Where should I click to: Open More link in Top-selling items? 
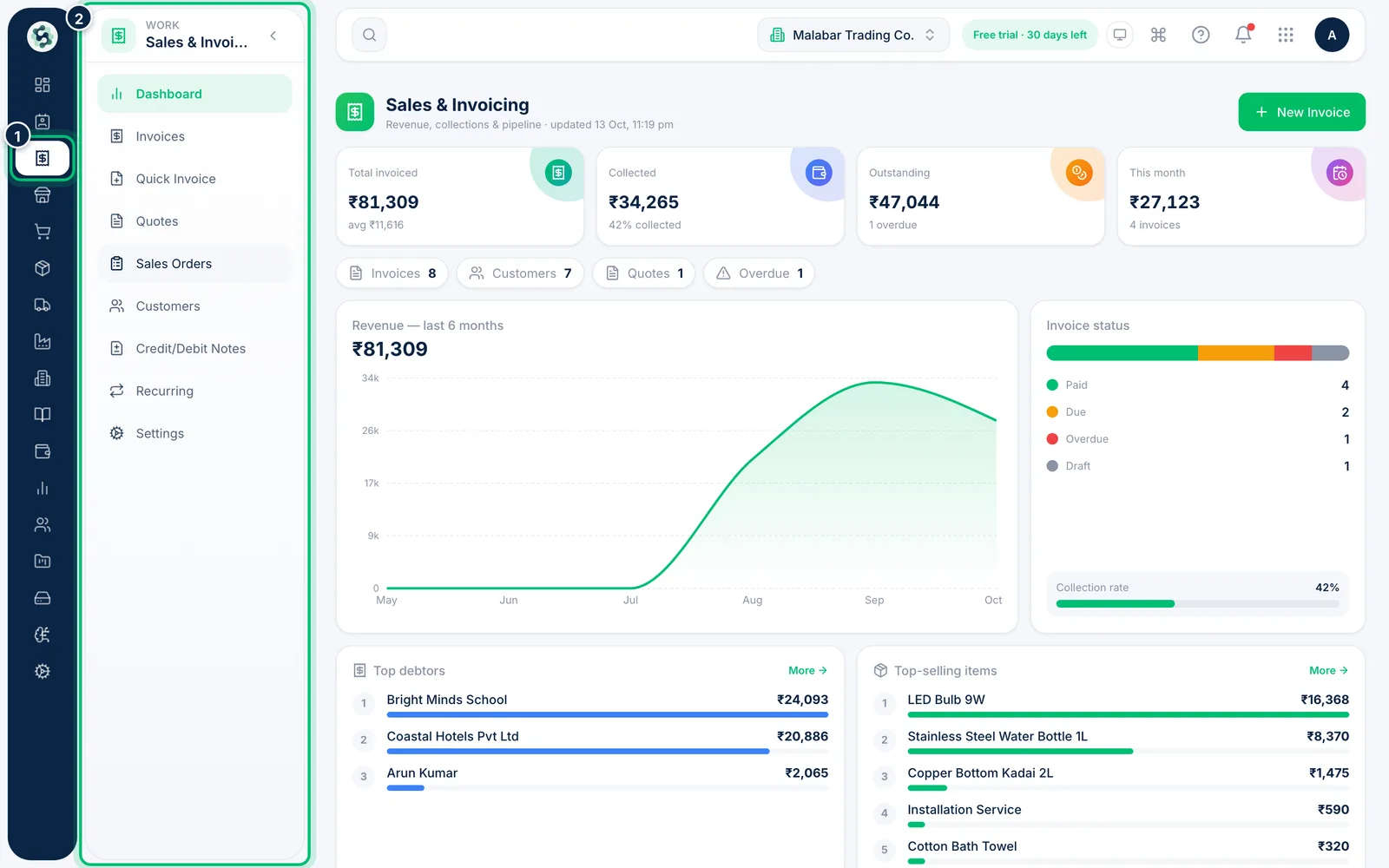[x=1328, y=671]
